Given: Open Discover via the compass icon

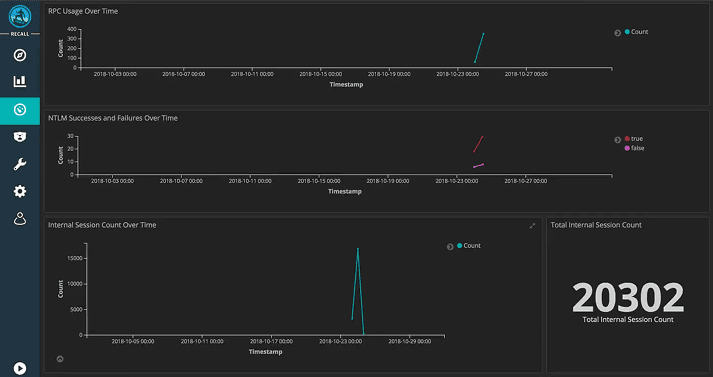Looking at the screenshot, I should click(x=20, y=55).
